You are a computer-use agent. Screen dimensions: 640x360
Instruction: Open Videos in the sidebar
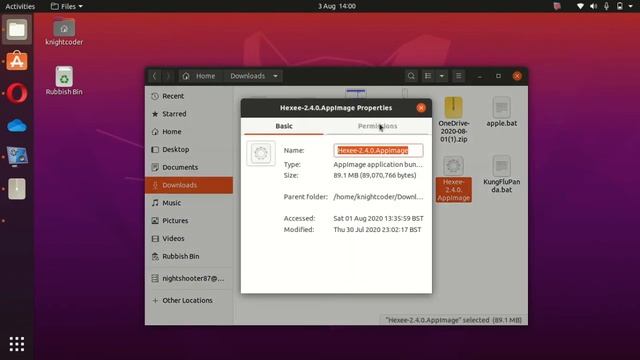(189, 238)
